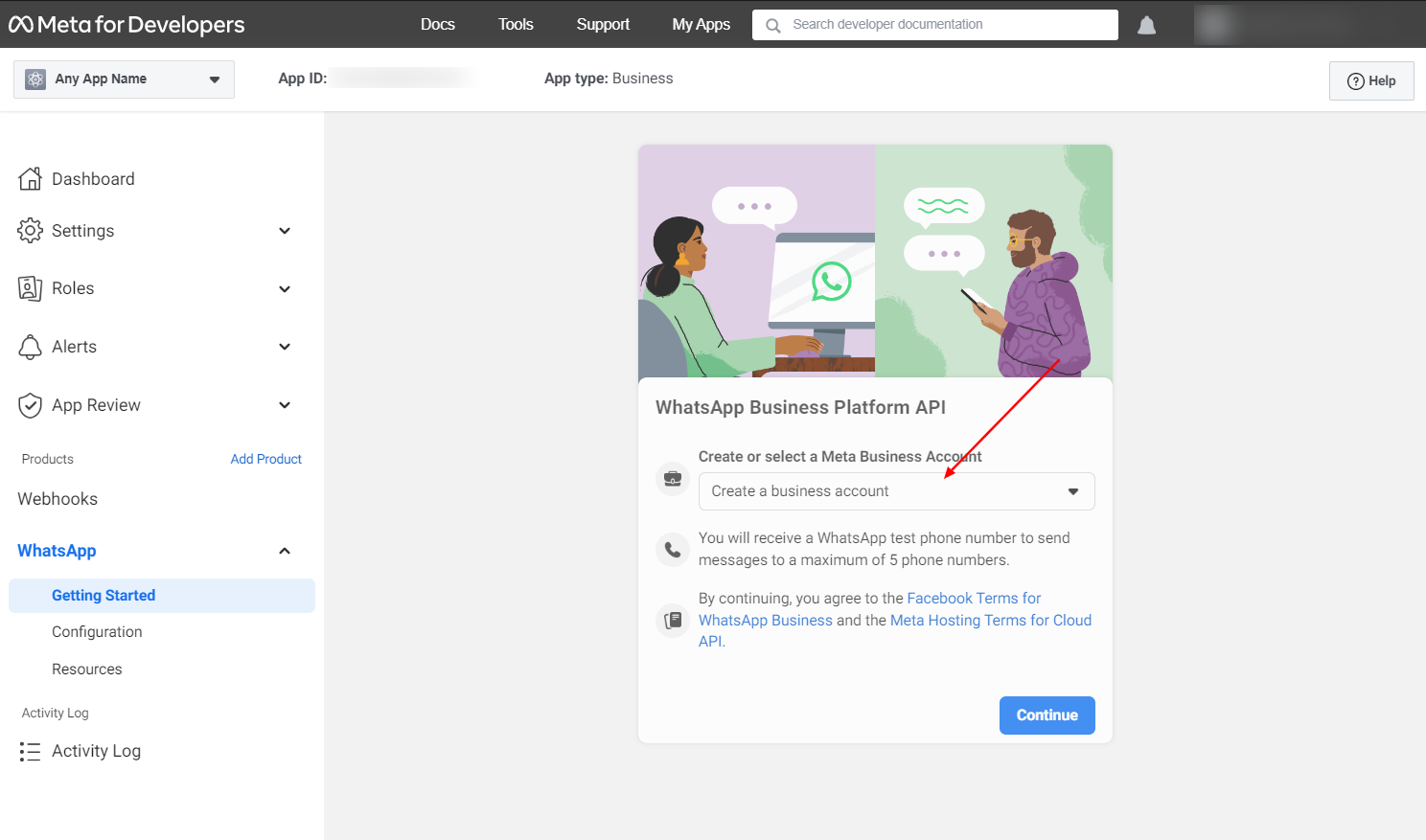Click the 'WhatsApp Business Platform API' heading
This screenshot has height=840, width=1426.
click(x=800, y=407)
